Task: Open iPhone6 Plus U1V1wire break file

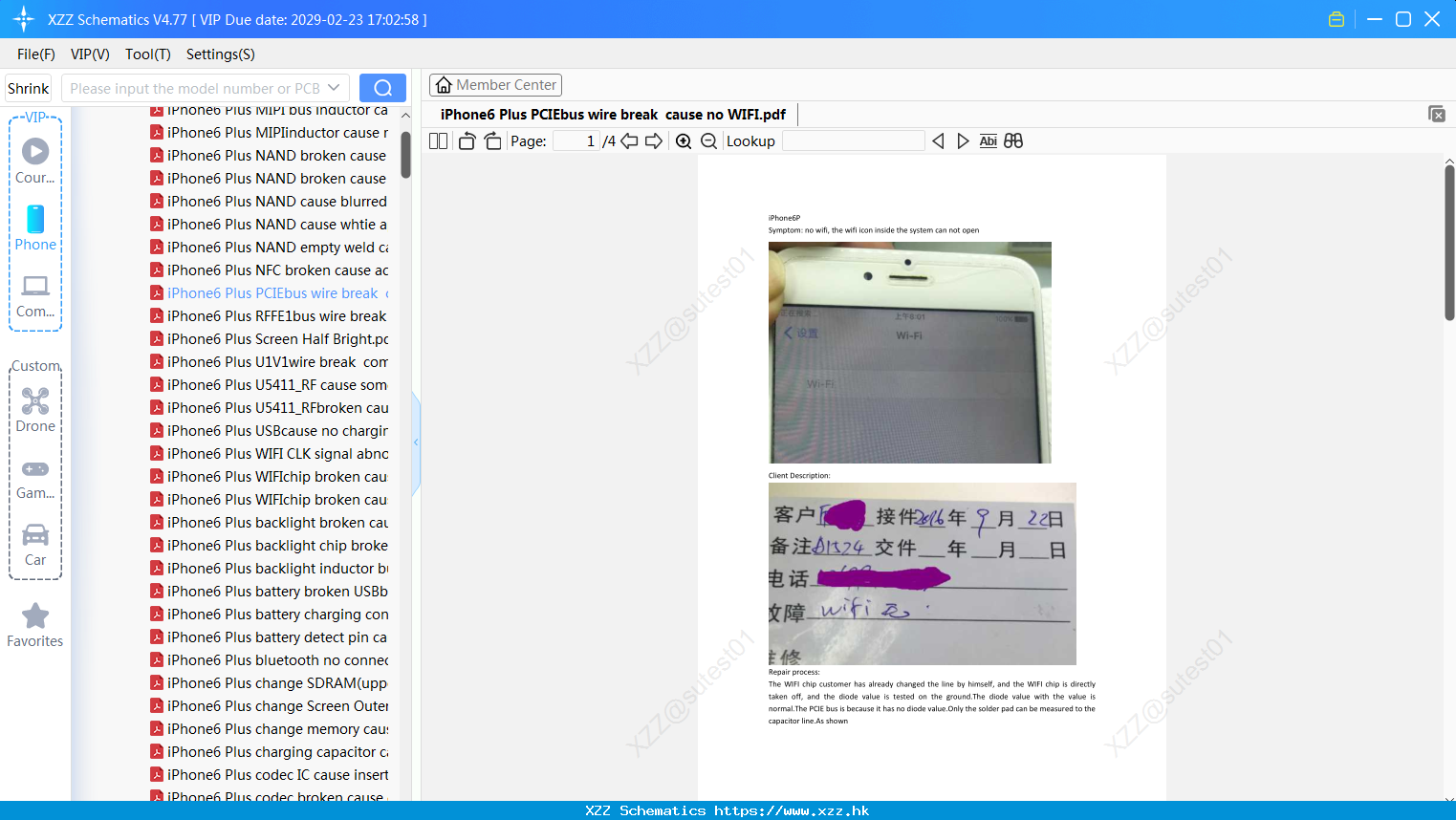Action: [x=269, y=362]
